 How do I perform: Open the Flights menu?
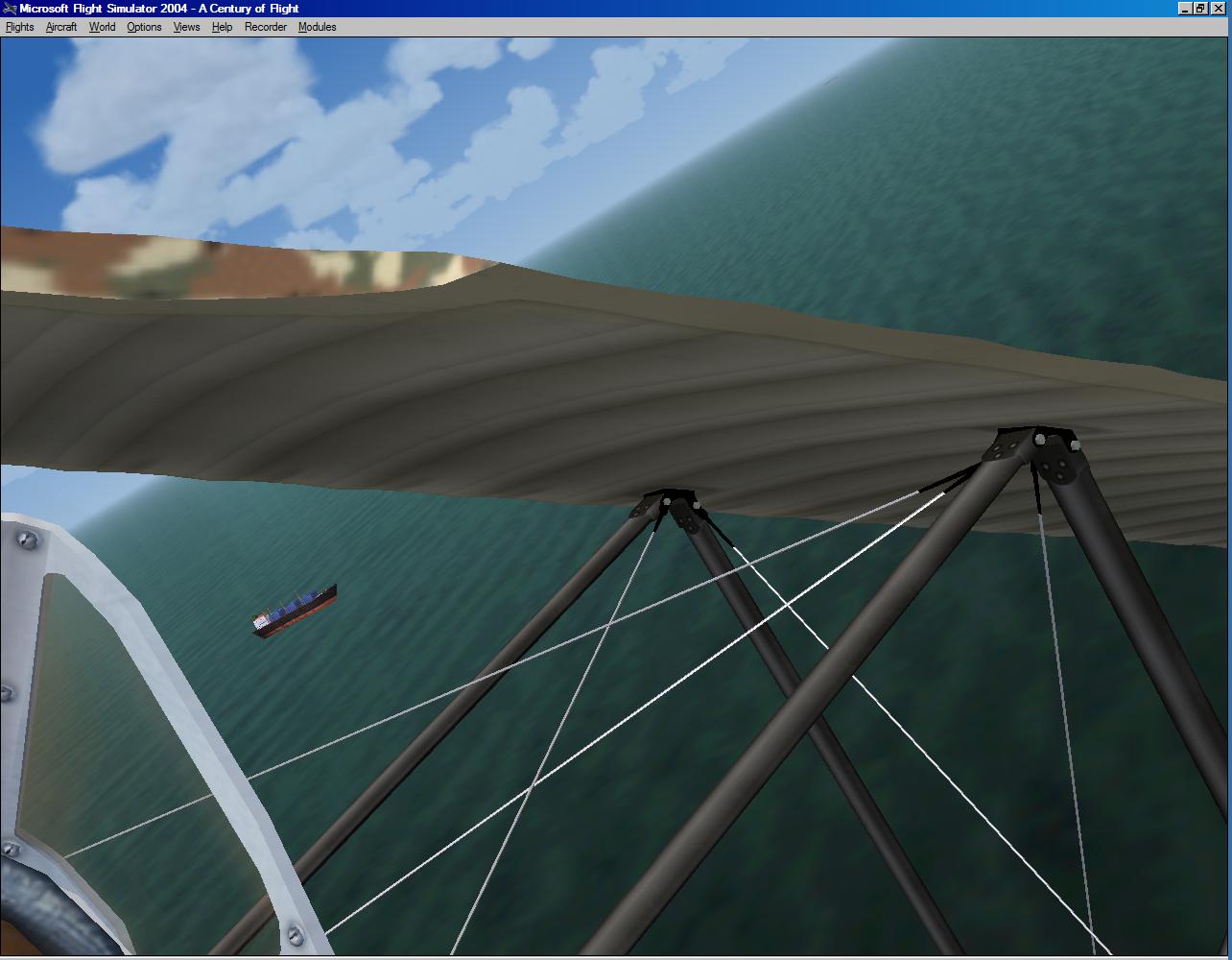click(x=20, y=27)
